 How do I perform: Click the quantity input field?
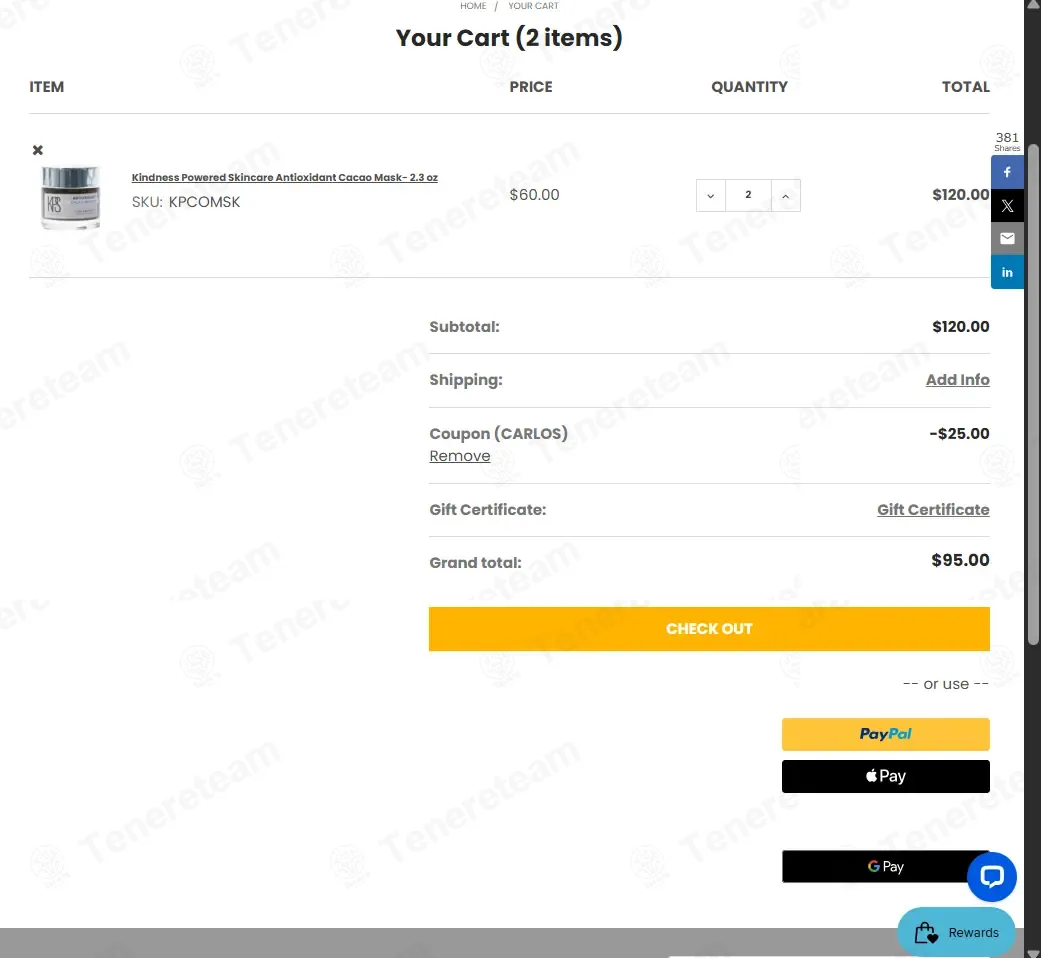pyautogui.click(x=748, y=196)
